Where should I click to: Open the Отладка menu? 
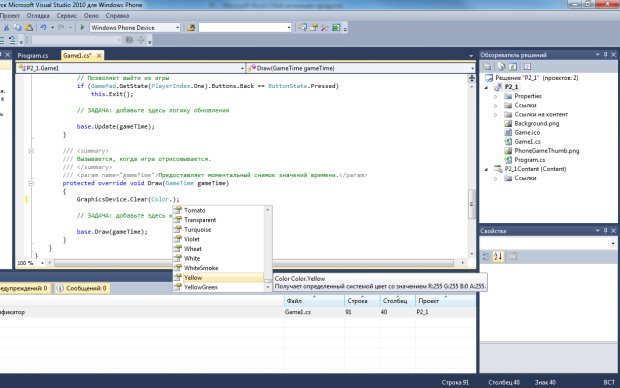point(38,16)
